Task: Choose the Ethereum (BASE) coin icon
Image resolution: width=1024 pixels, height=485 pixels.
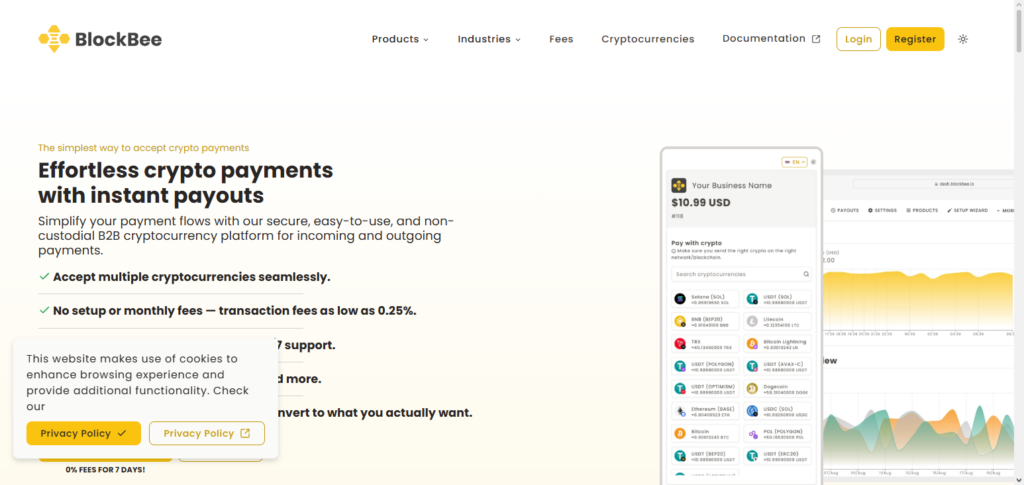Action: coord(679,411)
